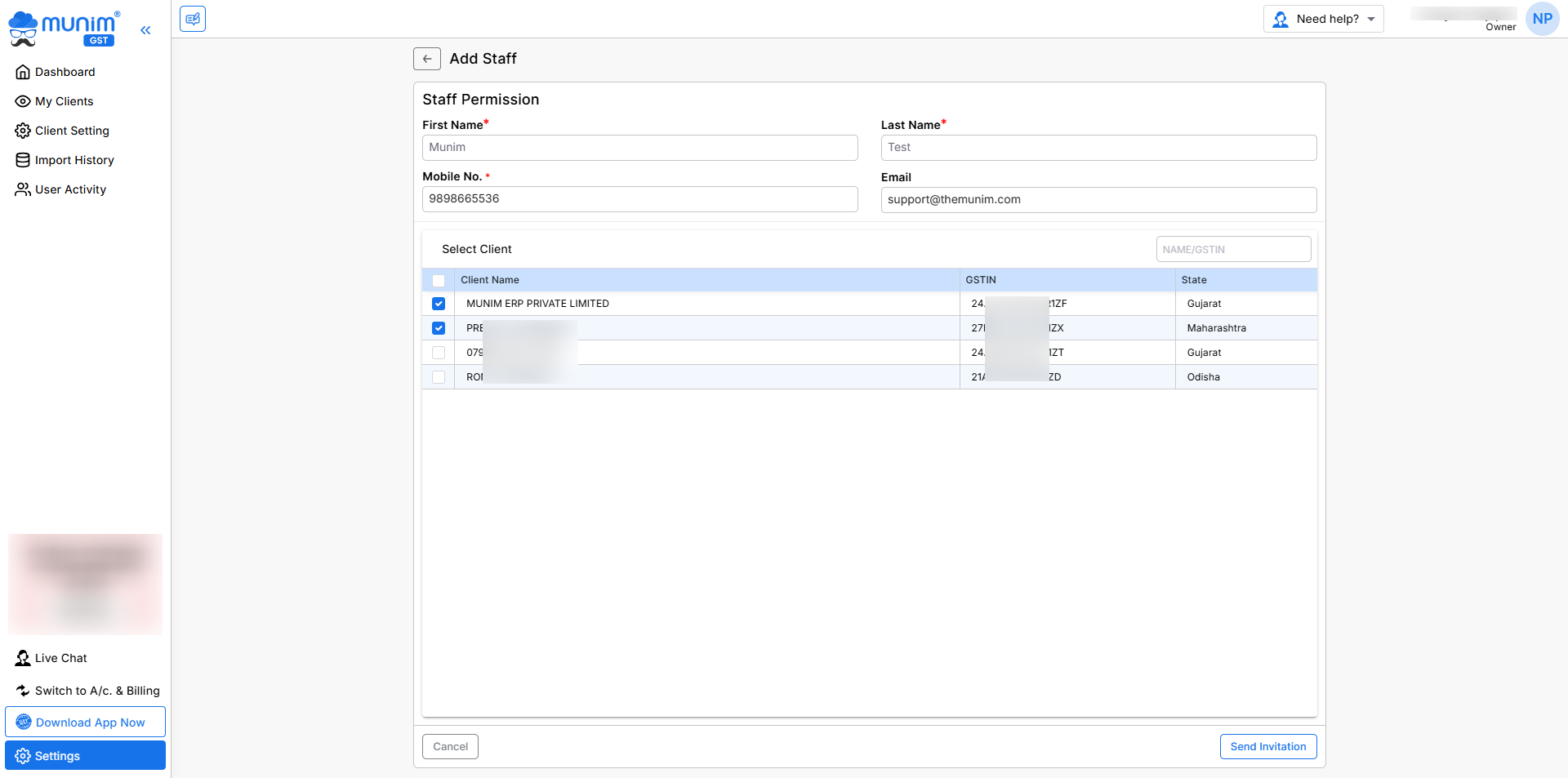Click the back arrow beside Add Staff
Image resolution: width=1568 pixels, height=778 pixels.
point(426,59)
